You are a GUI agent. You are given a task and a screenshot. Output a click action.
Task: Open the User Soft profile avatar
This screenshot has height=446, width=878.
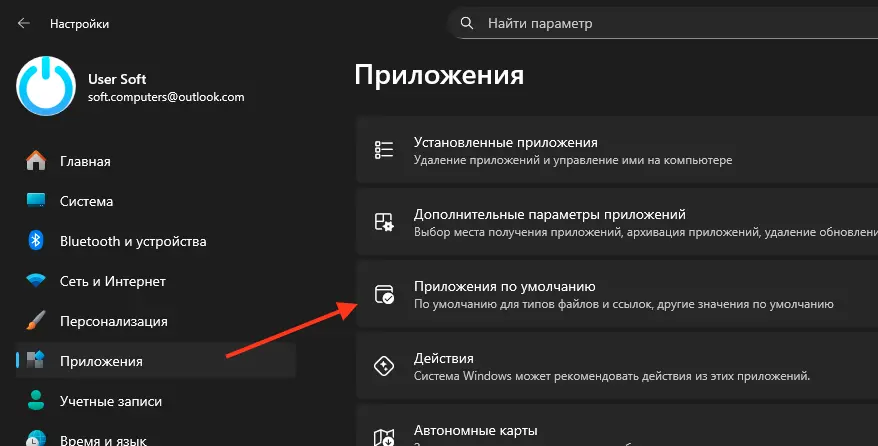[46, 86]
